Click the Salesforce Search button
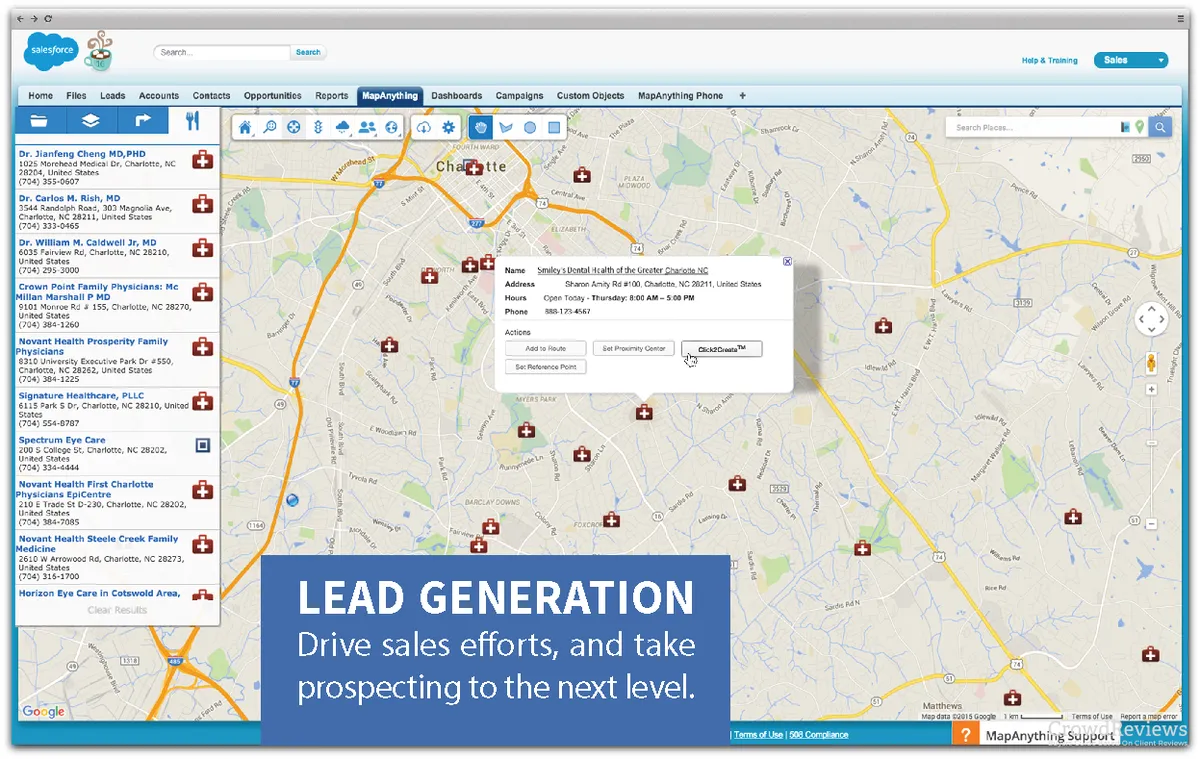The image size is (1200, 759). (308, 52)
